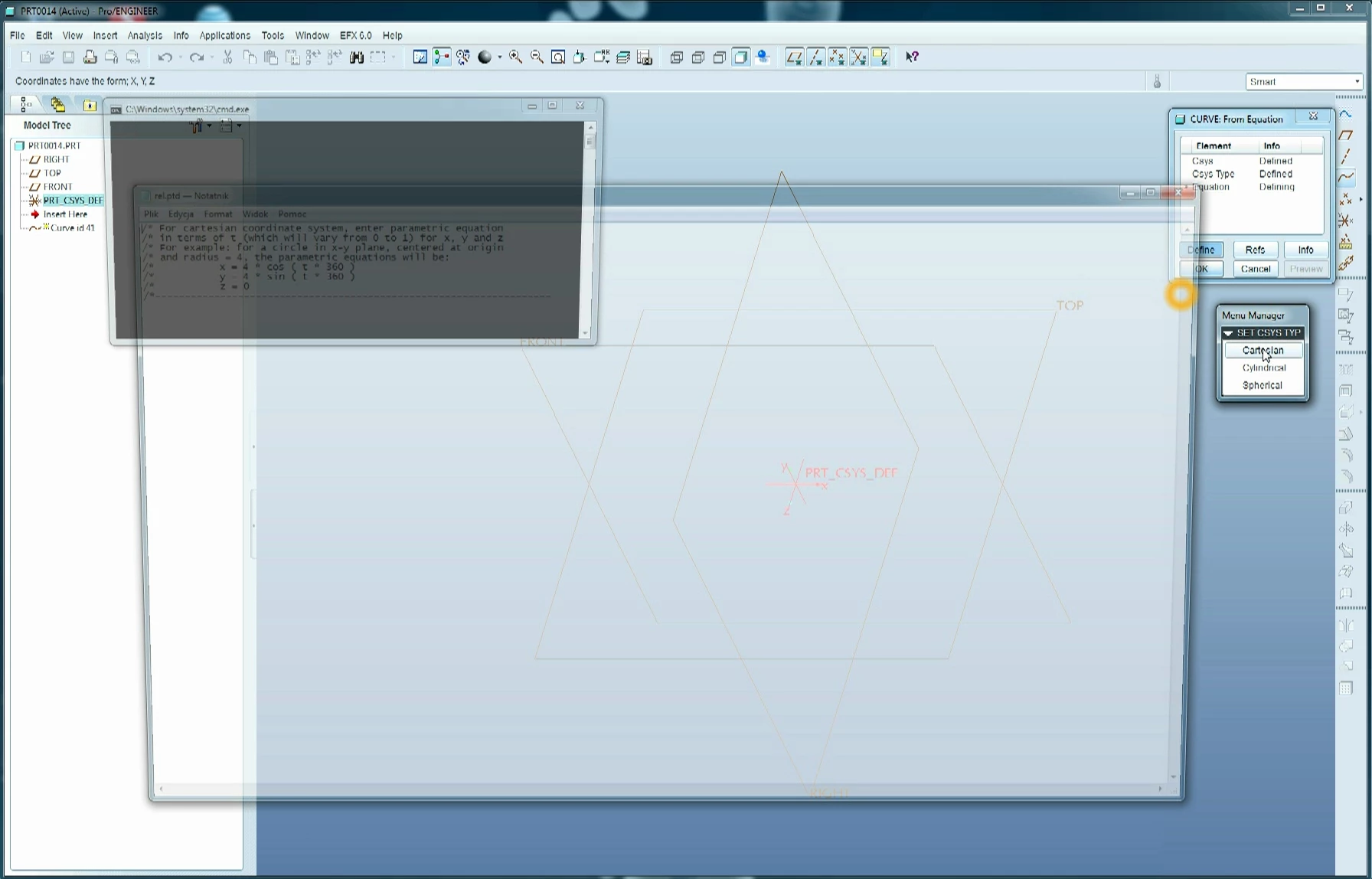Switch to Model Tree navigator tab
The height and width of the screenshot is (879, 1372).
[25, 105]
